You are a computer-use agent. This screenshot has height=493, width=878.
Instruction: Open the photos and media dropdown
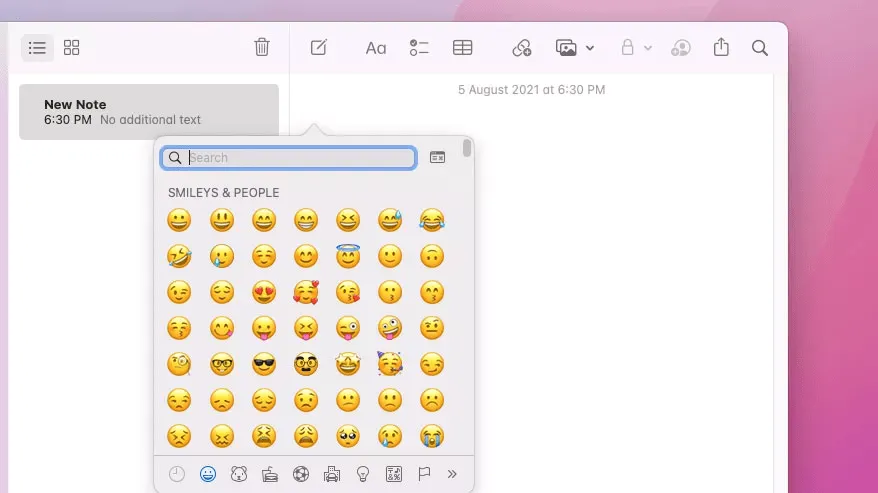575,47
